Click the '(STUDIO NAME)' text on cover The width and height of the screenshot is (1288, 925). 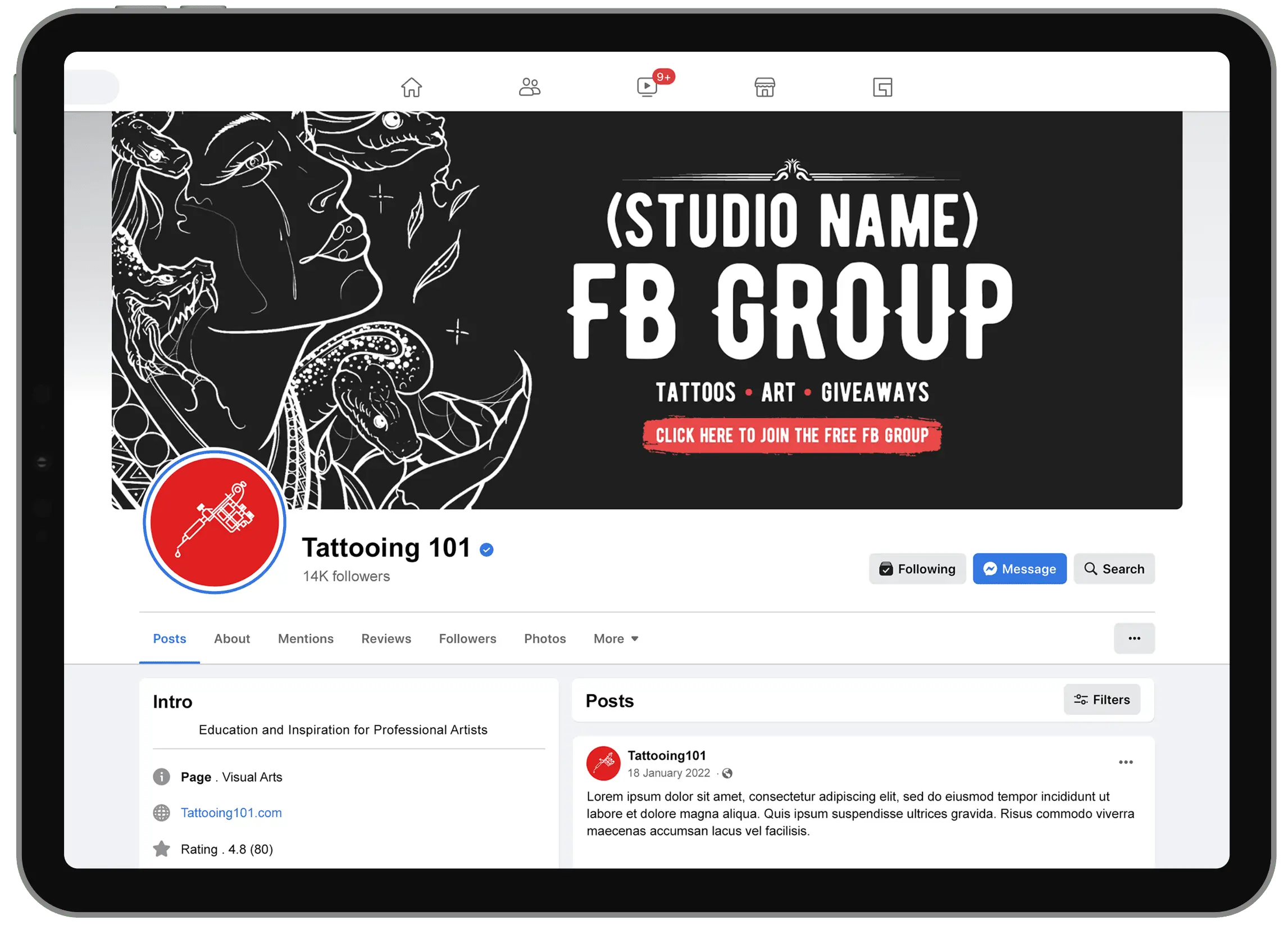click(792, 220)
